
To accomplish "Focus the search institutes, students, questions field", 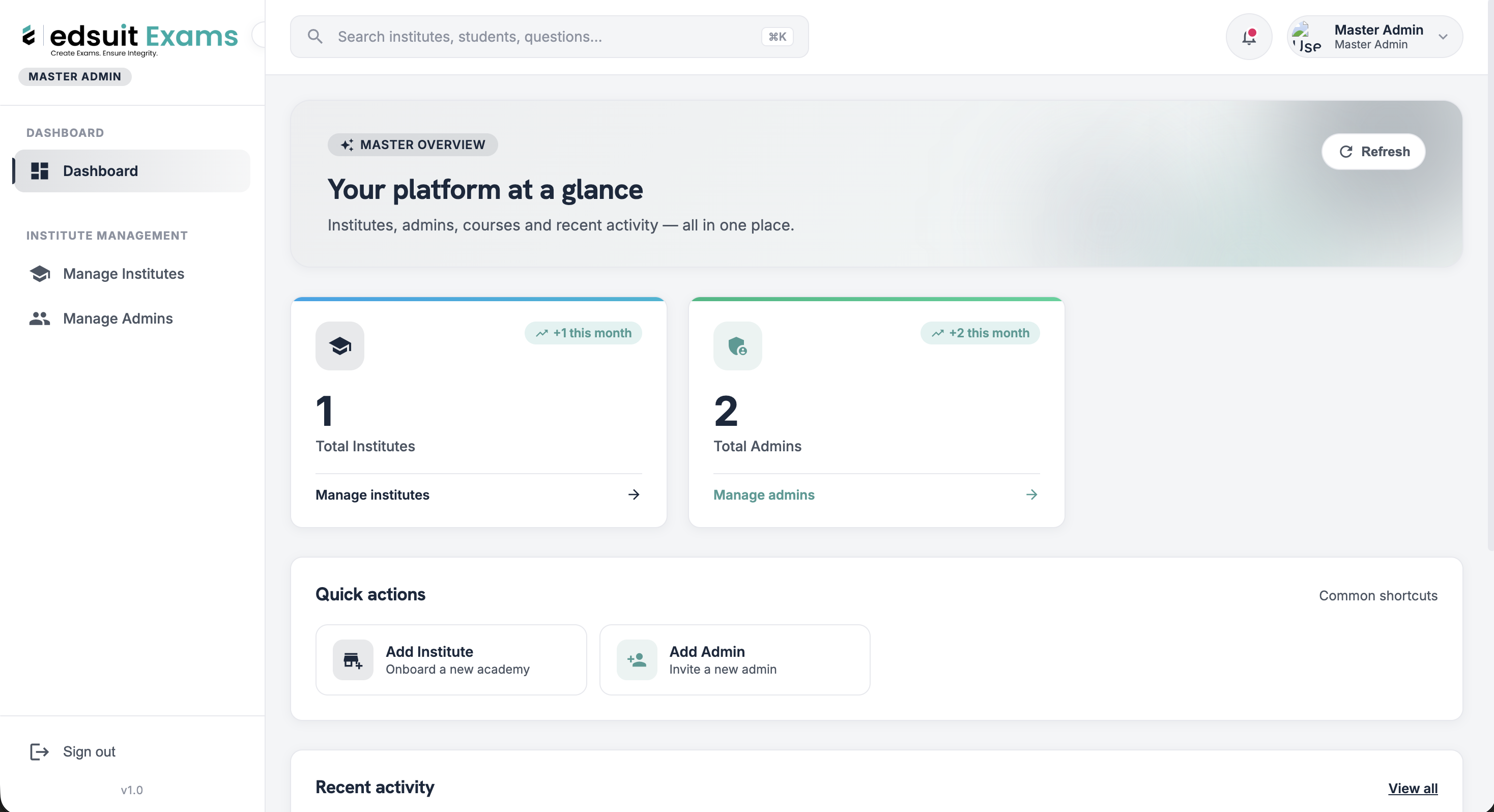I will click(549, 37).
